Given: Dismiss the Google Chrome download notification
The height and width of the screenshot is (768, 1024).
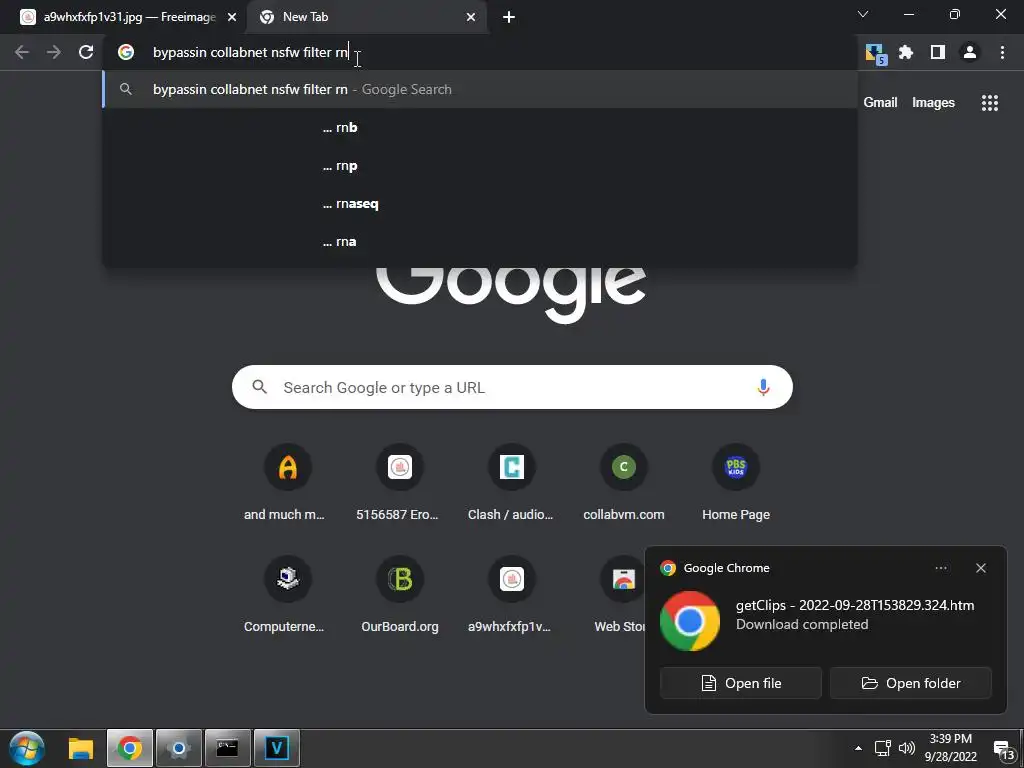Looking at the screenshot, I should pos(981,568).
